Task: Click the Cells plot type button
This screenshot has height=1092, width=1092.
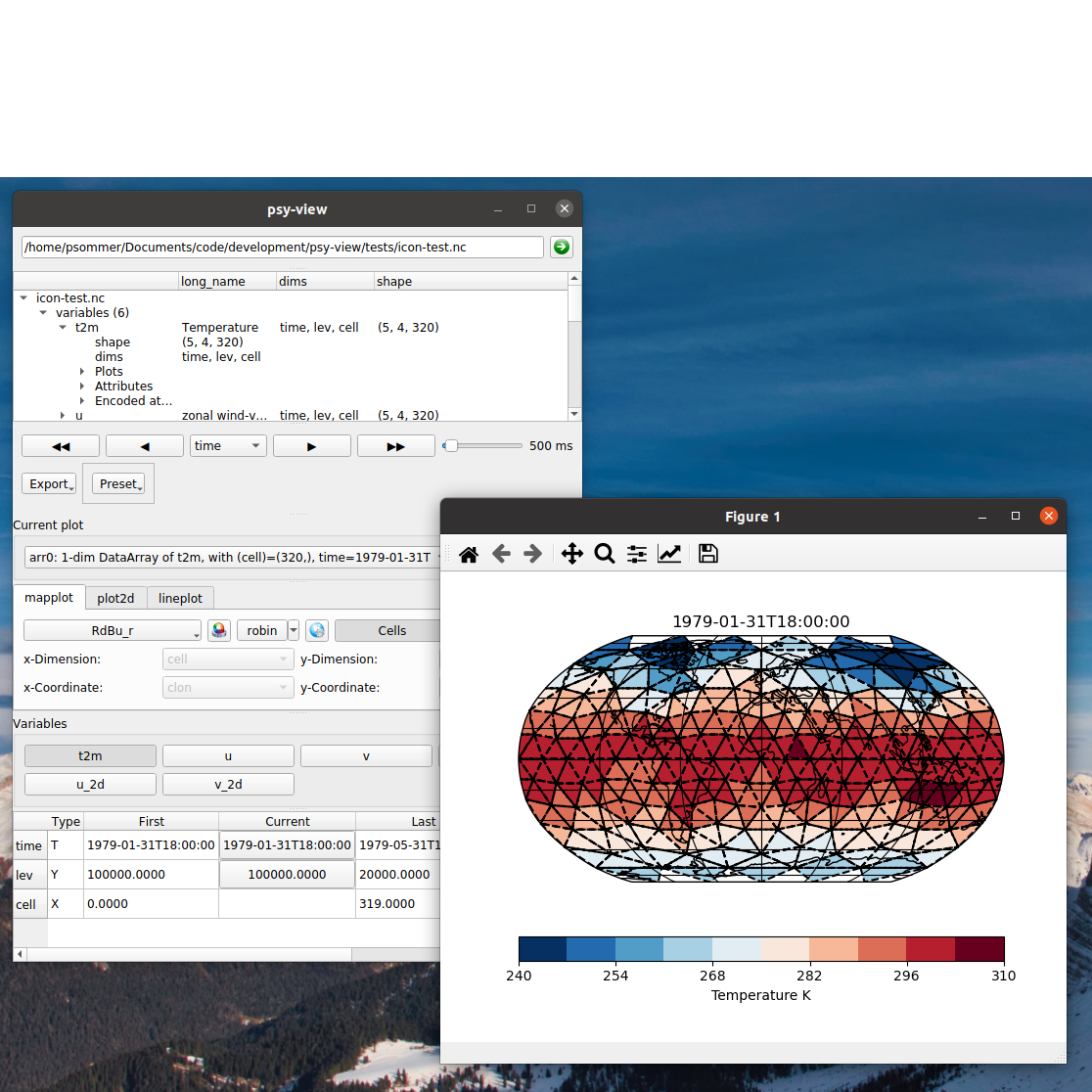Action: click(x=387, y=630)
